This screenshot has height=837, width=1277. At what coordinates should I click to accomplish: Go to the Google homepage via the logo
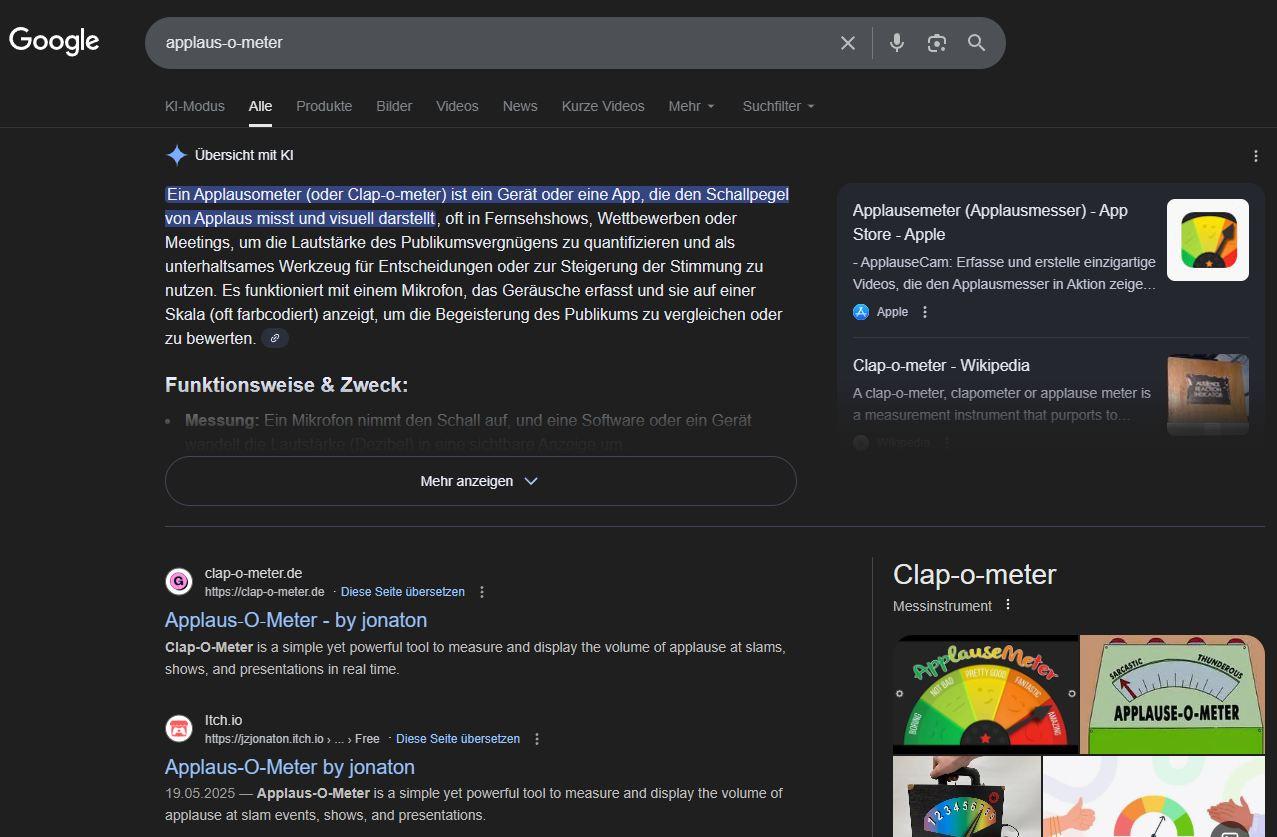click(54, 42)
